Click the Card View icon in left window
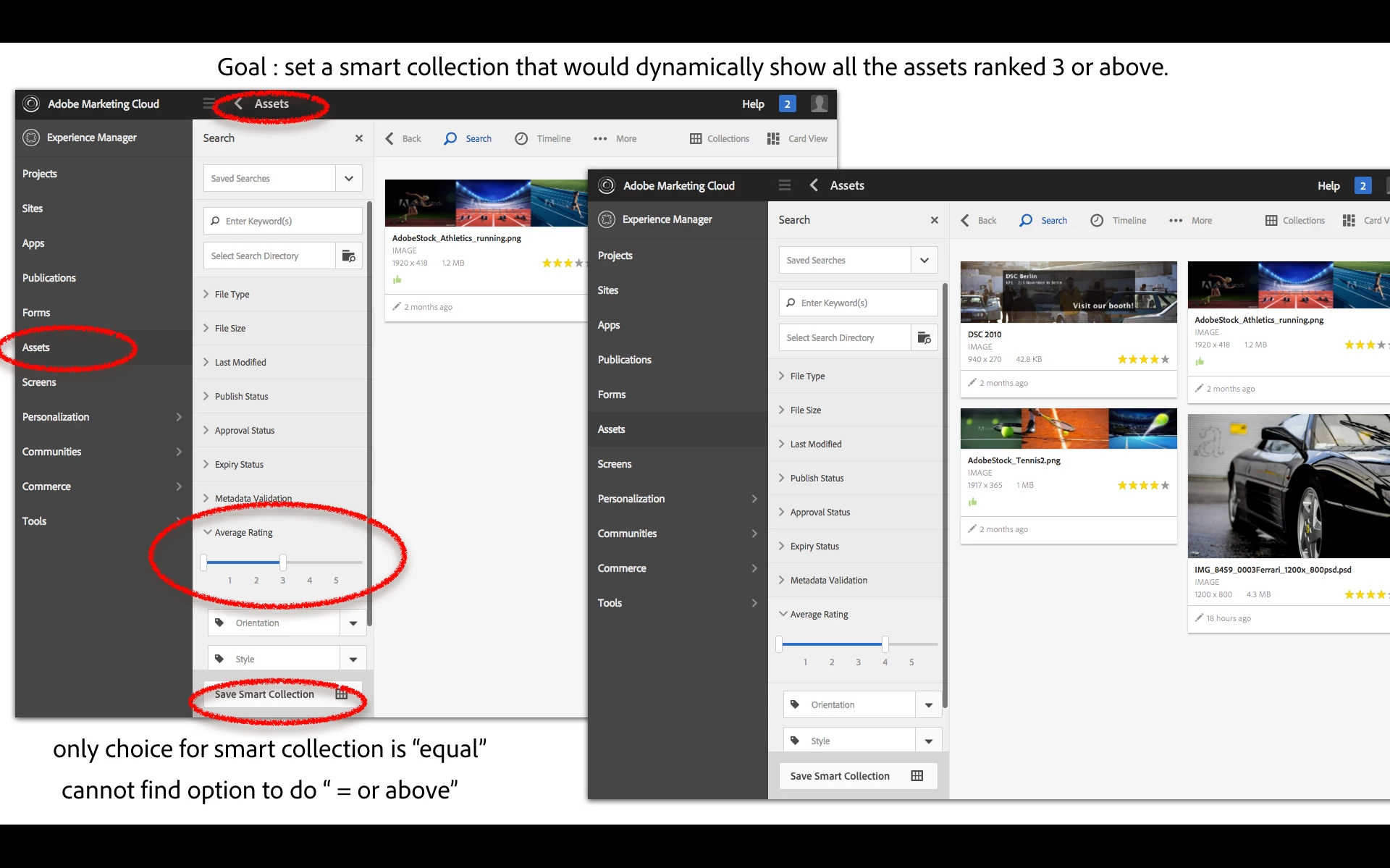Image resolution: width=1390 pixels, height=868 pixels. coord(773,138)
